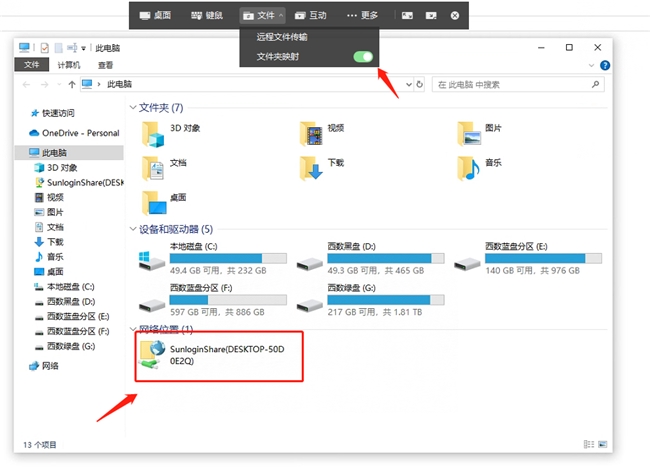Switch to the 计算机 ribbon tab
Screen dimensions: 650x475
point(69,65)
